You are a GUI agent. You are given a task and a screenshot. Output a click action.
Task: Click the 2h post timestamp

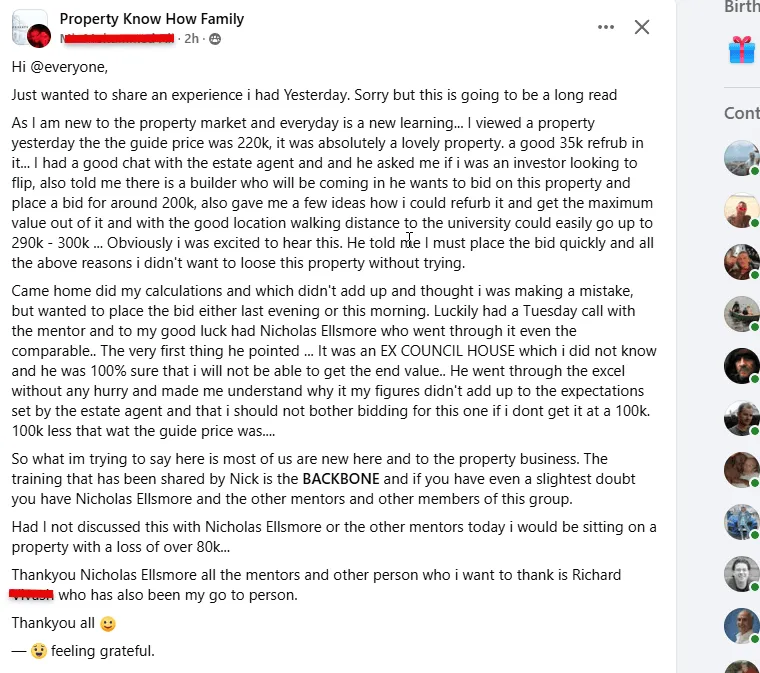193,39
